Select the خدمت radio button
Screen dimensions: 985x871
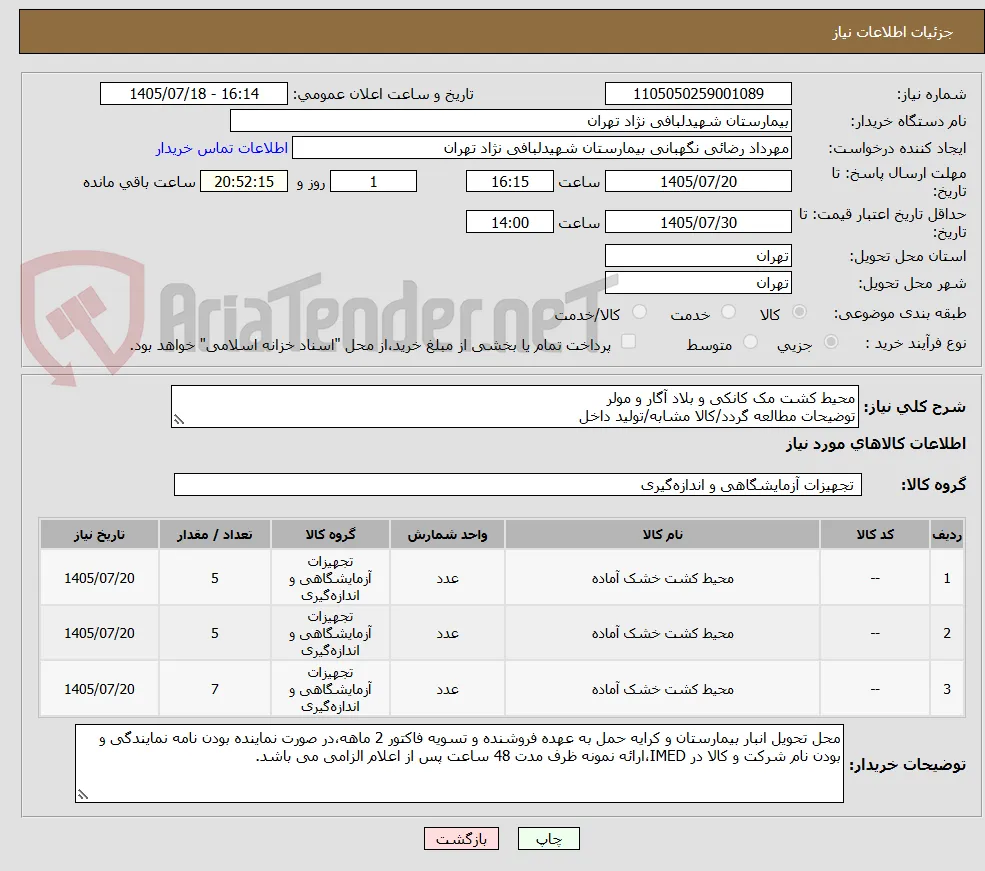728,312
